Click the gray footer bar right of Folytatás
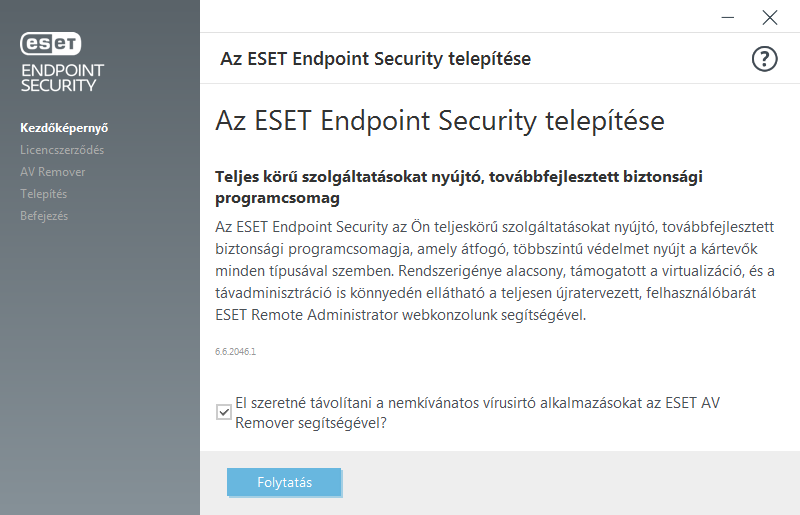This screenshot has width=800, height=515. (570, 483)
